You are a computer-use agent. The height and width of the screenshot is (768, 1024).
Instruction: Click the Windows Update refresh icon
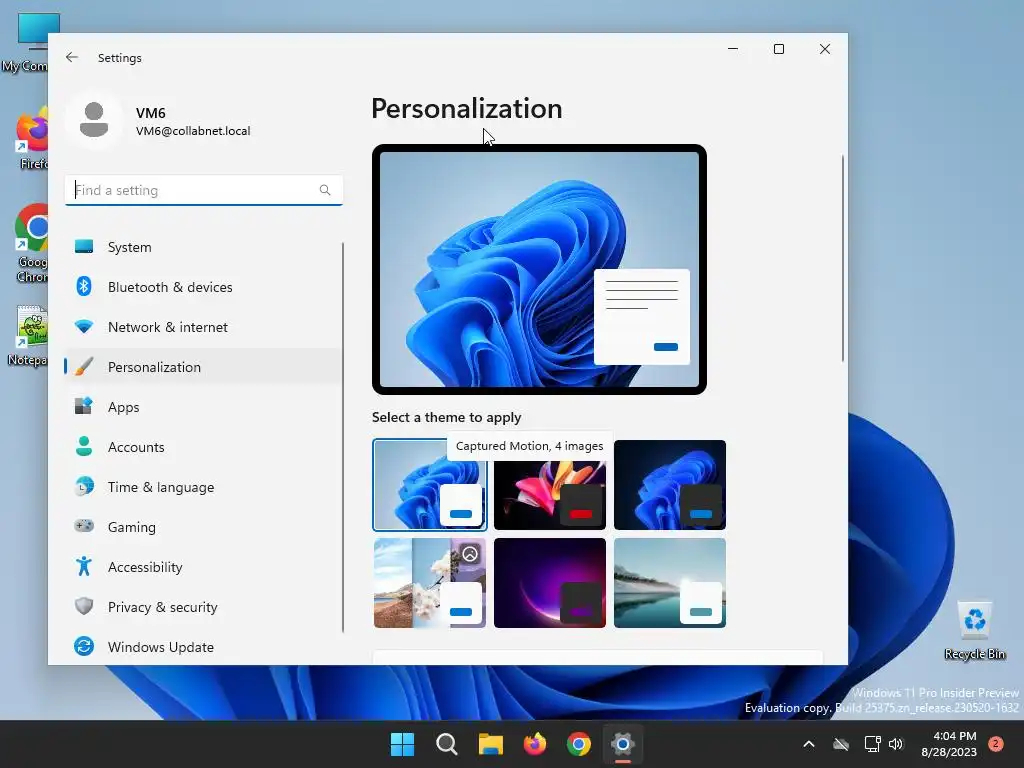(x=84, y=647)
